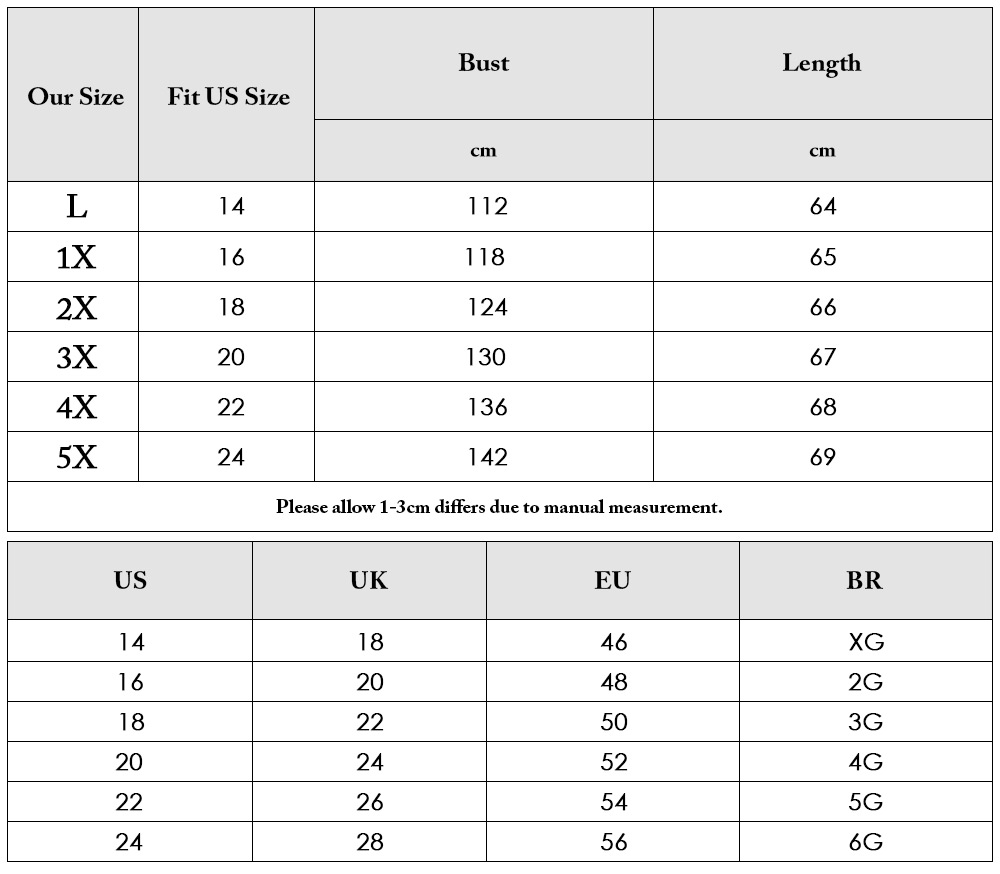Click the UK column header
The width and height of the screenshot is (1000, 874).
pyautogui.click(x=369, y=581)
